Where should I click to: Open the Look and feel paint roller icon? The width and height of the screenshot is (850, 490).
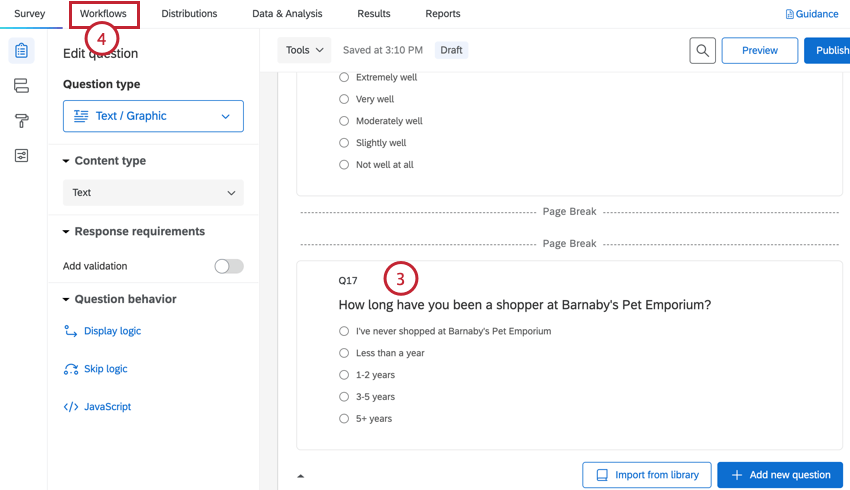pos(21,121)
